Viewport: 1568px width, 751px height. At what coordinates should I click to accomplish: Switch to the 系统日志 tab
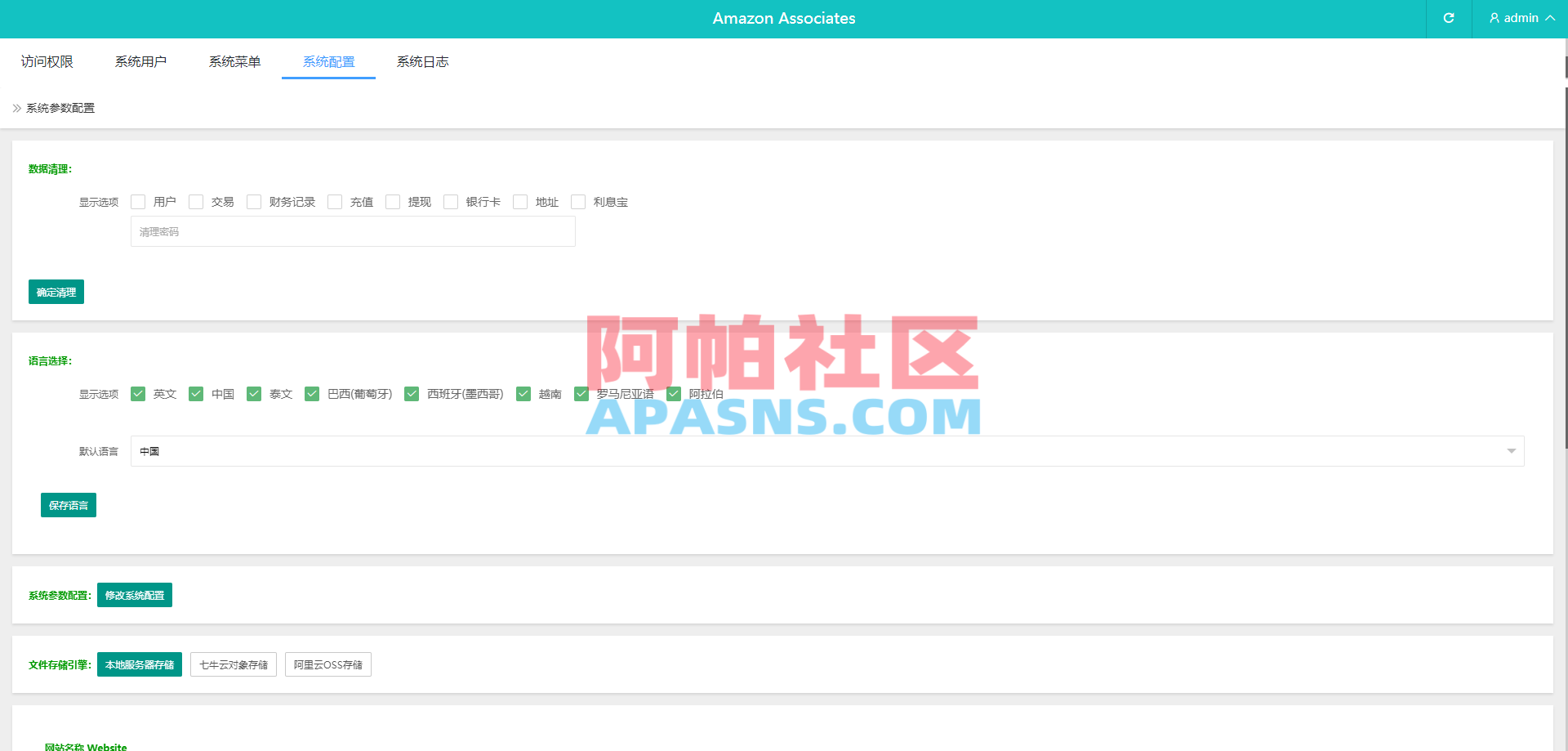(422, 61)
